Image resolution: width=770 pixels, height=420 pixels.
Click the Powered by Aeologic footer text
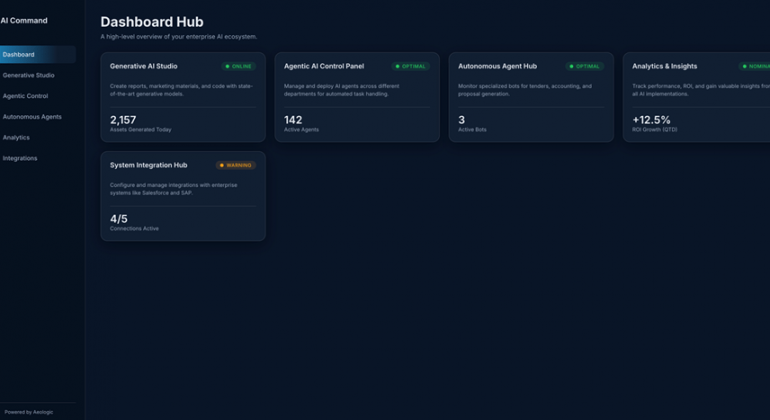(x=28, y=413)
